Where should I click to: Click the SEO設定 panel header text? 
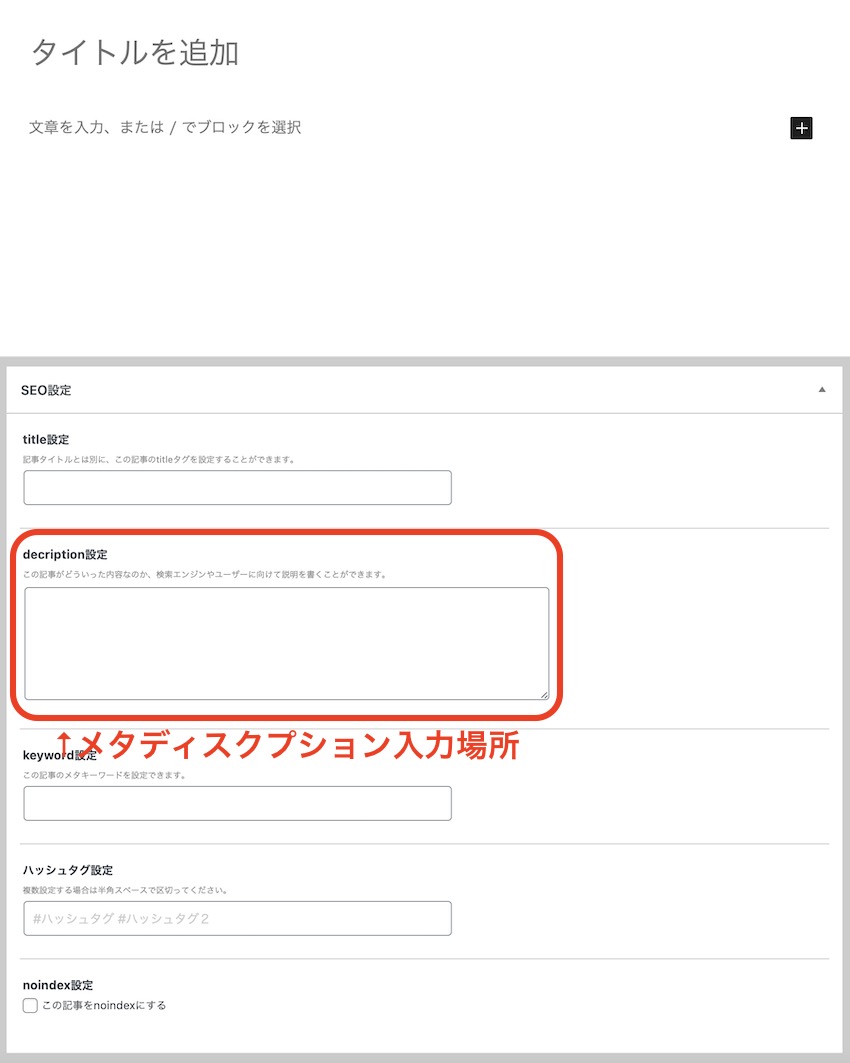(46, 390)
